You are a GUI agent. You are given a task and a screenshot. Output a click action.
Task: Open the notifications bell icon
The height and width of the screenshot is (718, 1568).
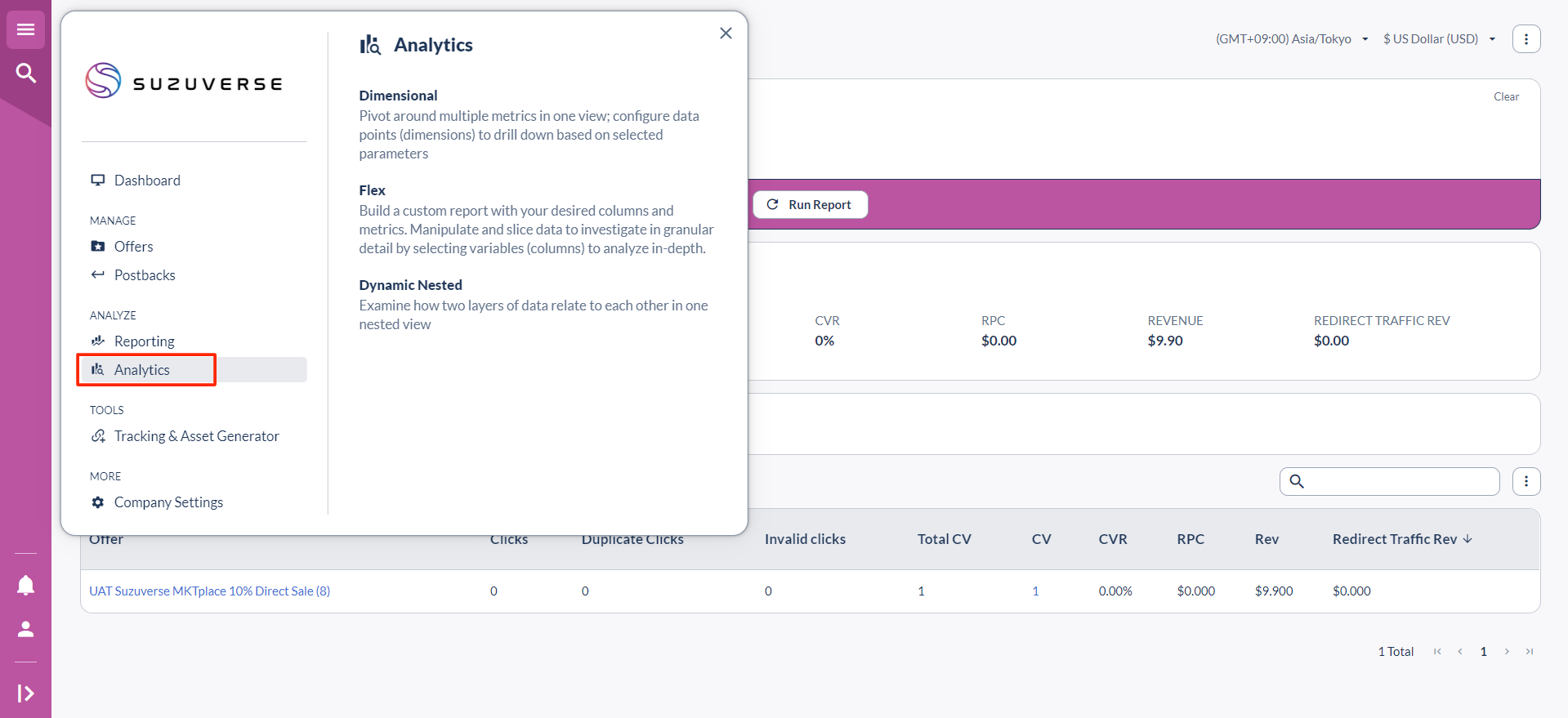(x=25, y=585)
